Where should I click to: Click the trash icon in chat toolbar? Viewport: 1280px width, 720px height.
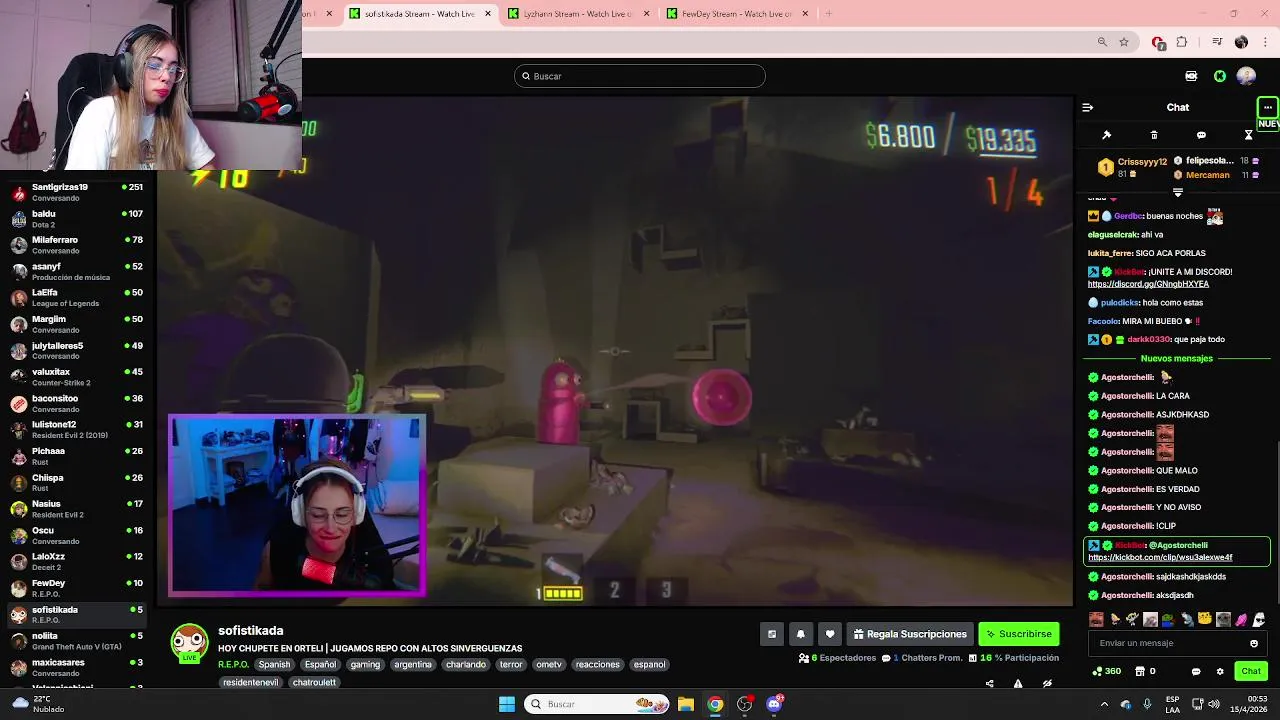[x=1154, y=135]
